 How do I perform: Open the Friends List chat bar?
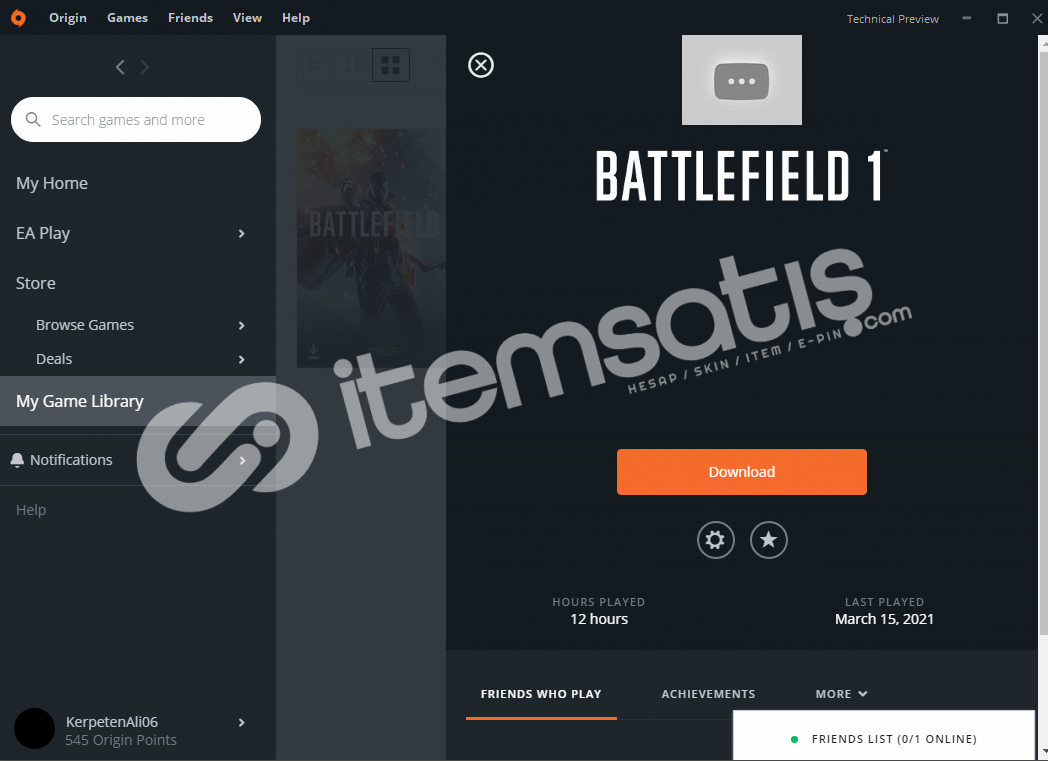[884, 736]
